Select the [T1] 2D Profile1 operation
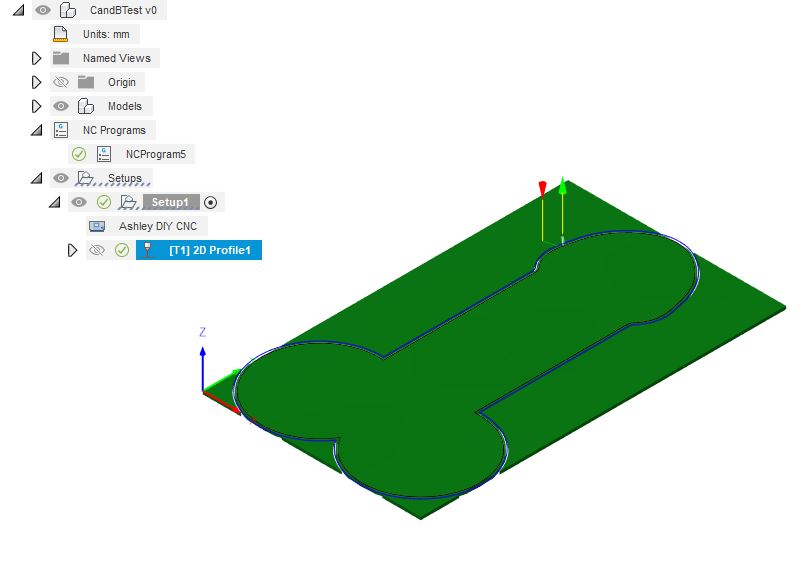Viewport: 799px width, 574px height. tap(199, 250)
